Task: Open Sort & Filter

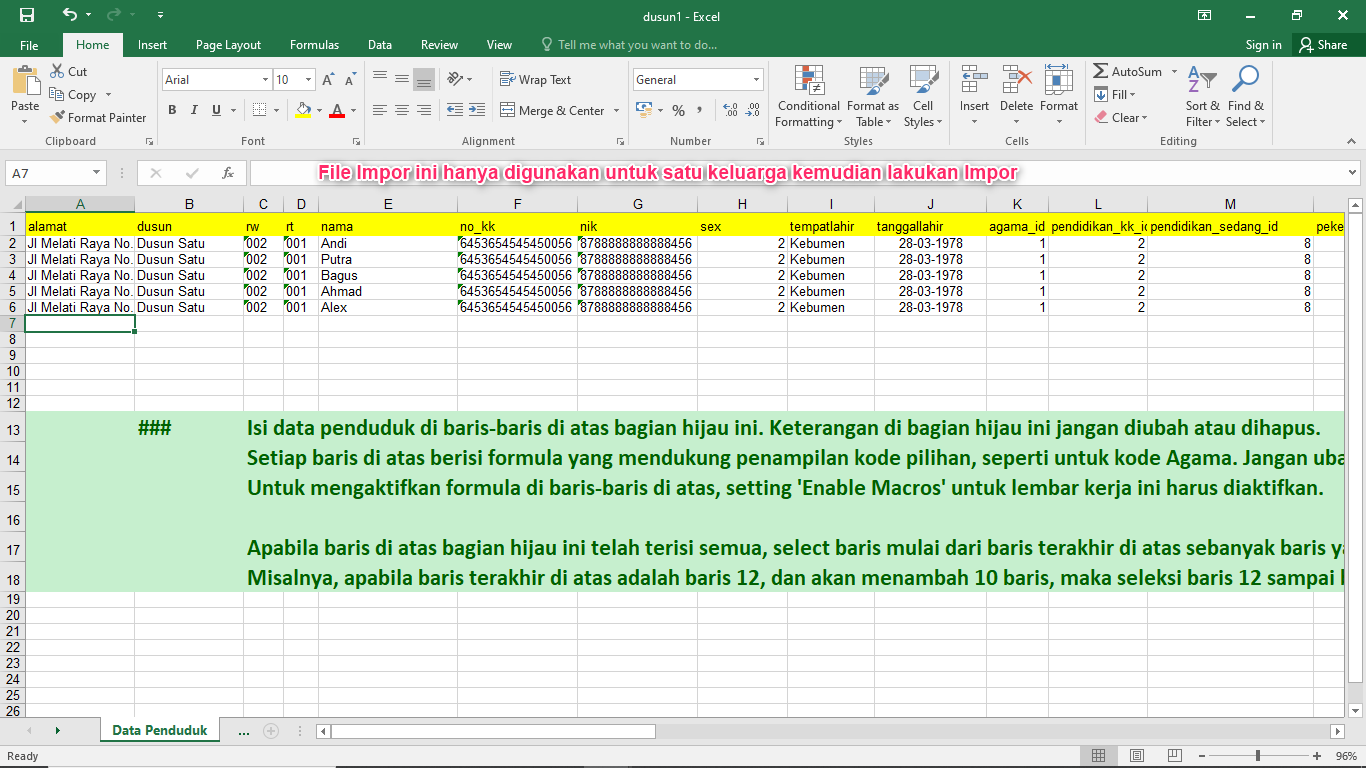Action: point(1203,97)
